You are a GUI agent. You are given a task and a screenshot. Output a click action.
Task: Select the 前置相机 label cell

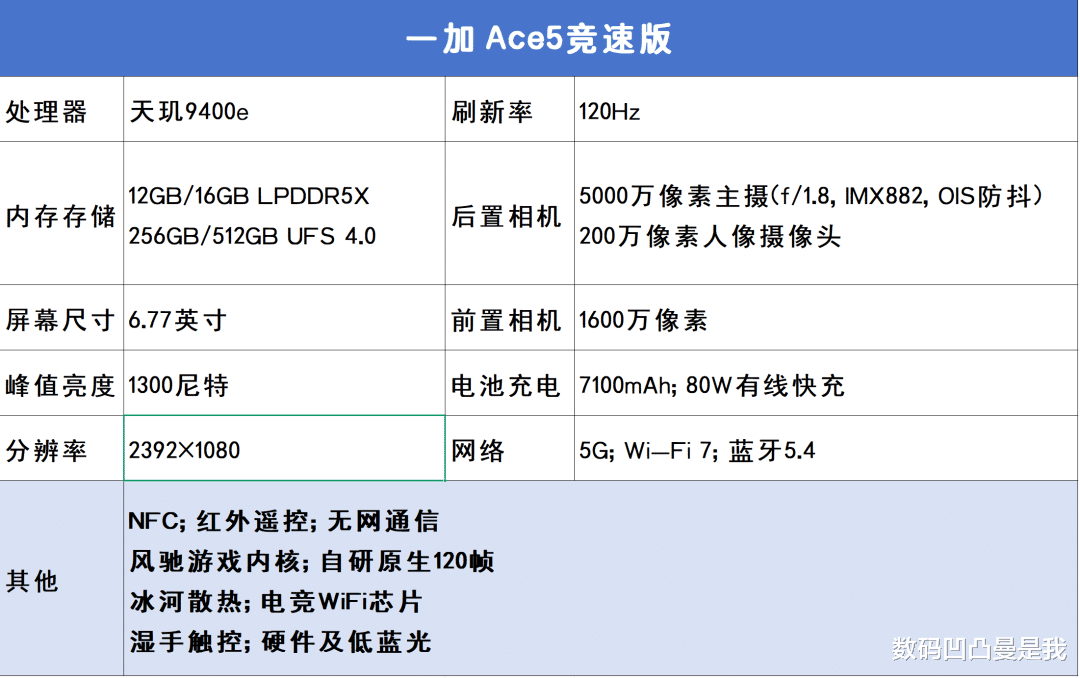coord(510,318)
